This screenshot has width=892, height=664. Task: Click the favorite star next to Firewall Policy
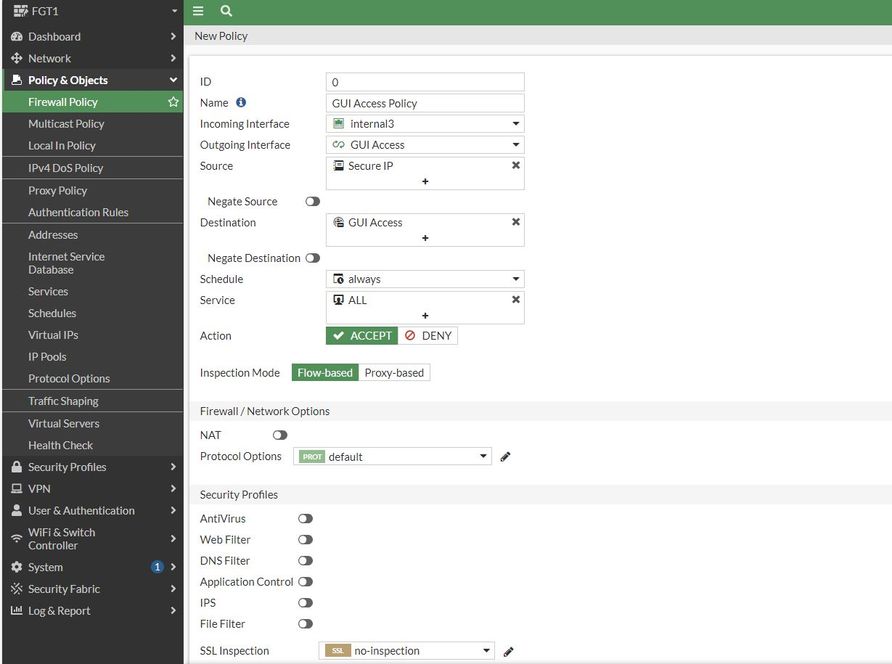coord(174,102)
